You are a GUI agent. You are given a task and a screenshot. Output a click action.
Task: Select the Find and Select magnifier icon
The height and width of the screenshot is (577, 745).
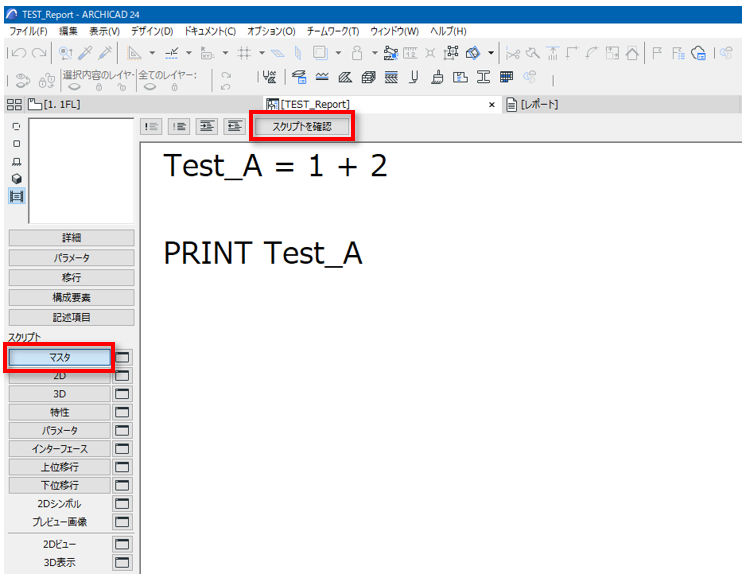(65, 53)
